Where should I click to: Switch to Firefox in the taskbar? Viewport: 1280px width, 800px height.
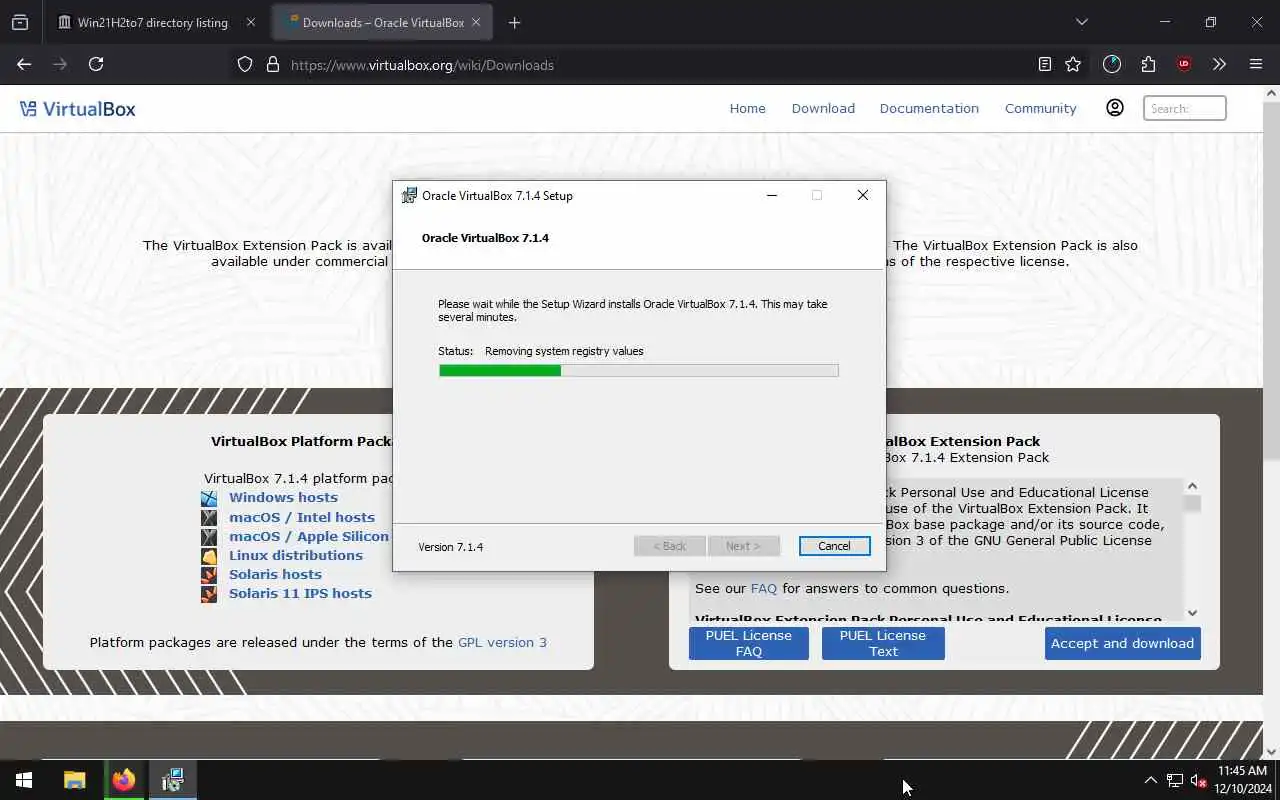[x=123, y=780]
